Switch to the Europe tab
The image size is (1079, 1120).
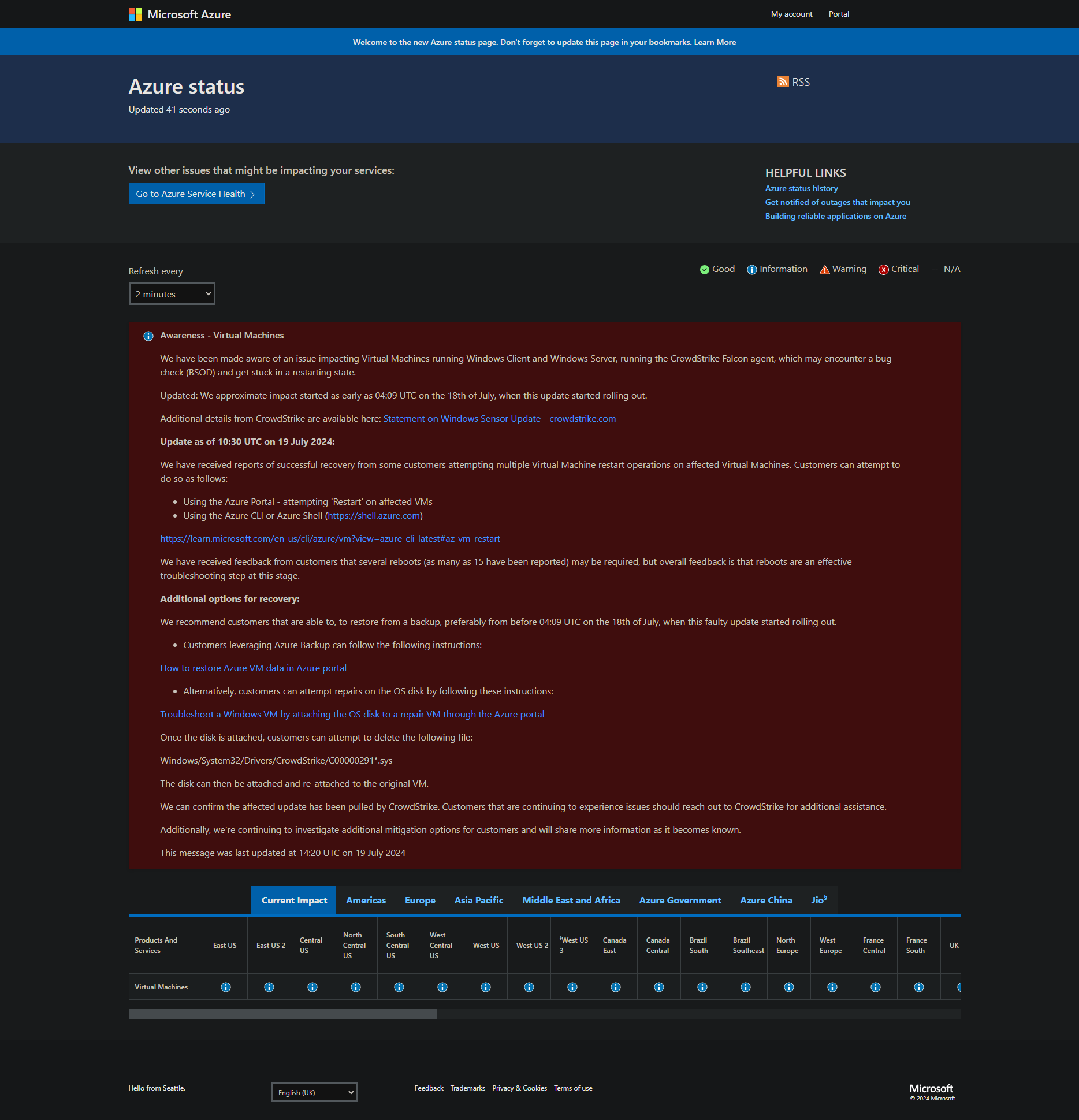421,900
